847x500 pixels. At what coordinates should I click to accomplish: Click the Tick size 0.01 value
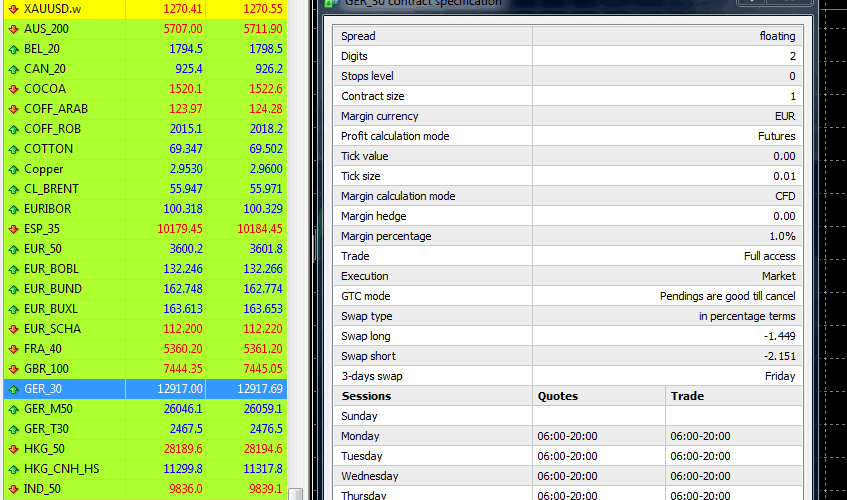[784, 176]
